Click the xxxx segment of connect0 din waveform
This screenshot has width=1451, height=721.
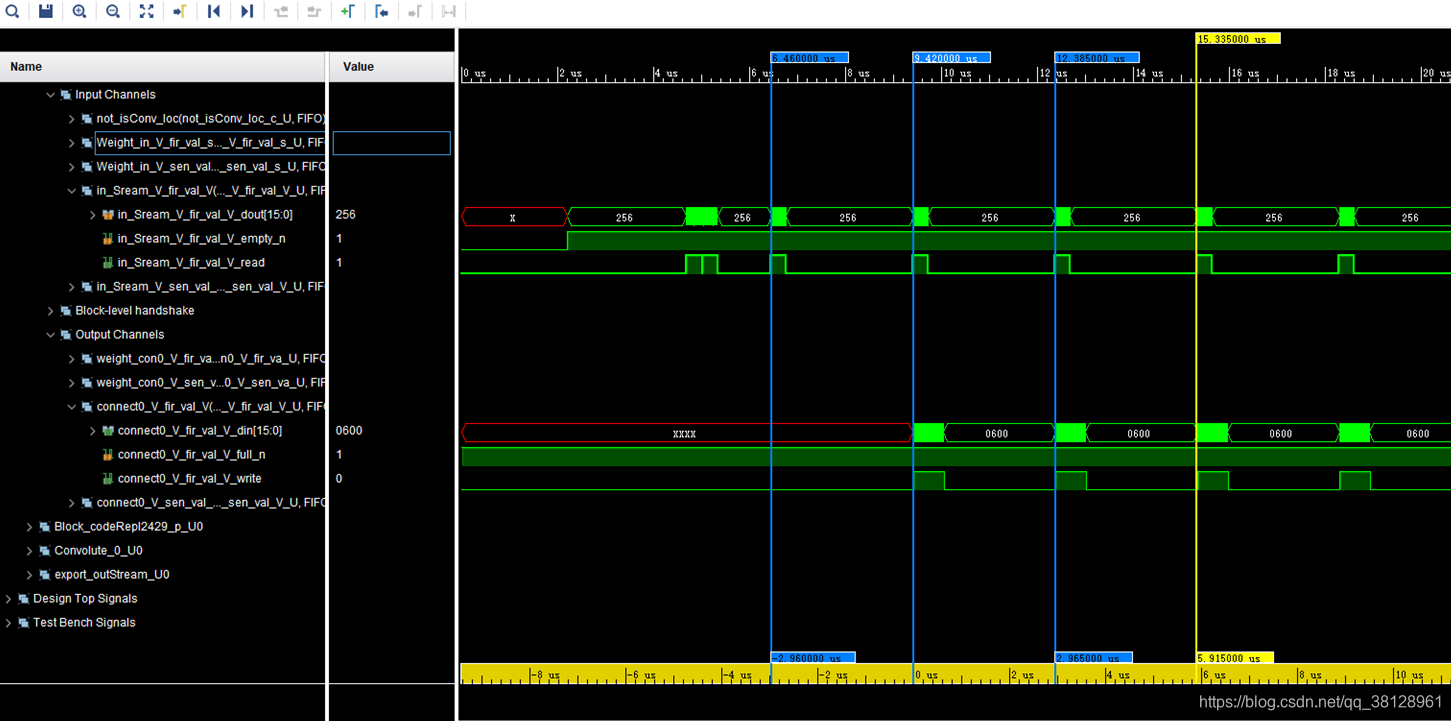[x=685, y=433]
